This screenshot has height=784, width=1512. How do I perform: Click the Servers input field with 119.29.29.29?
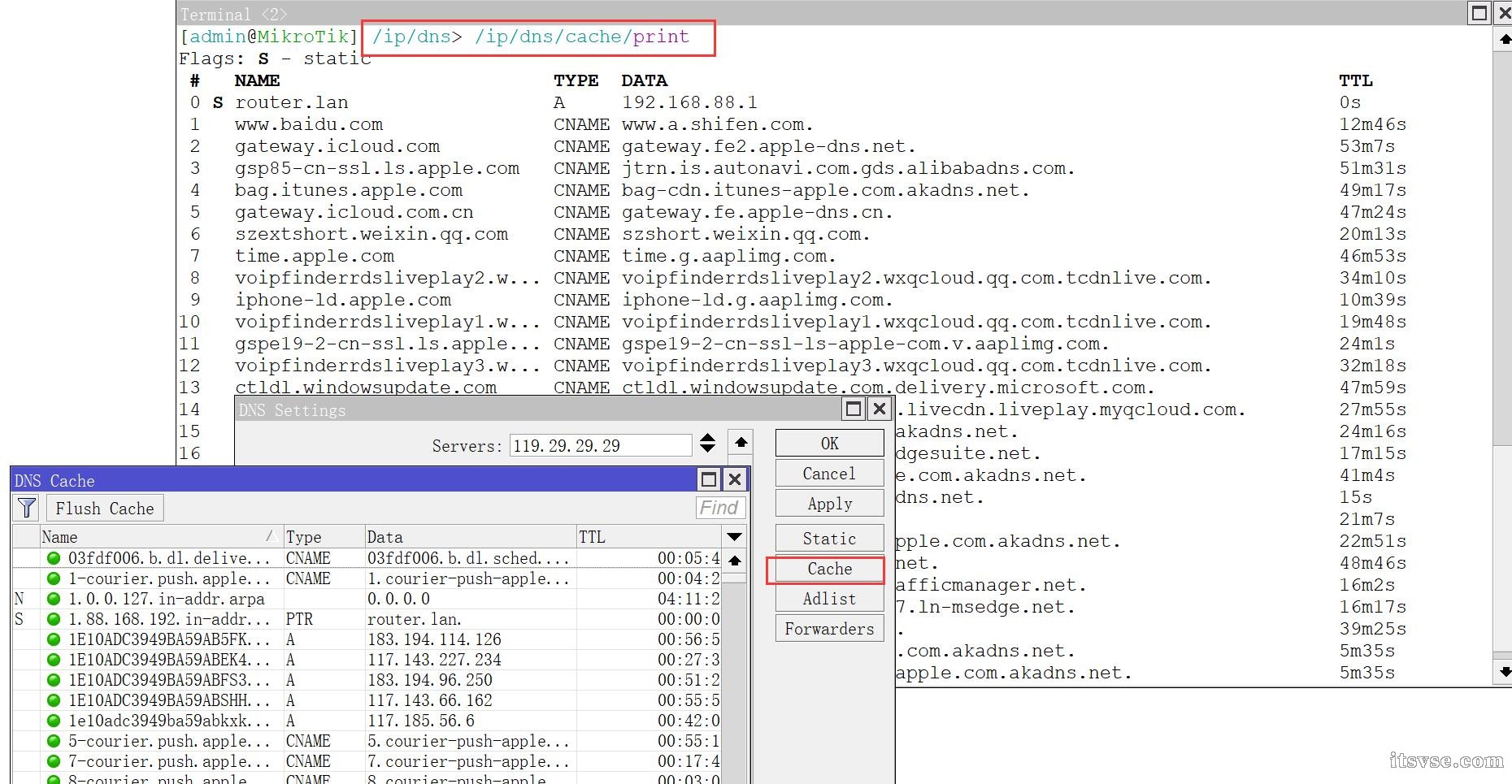click(x=601, y=445)
